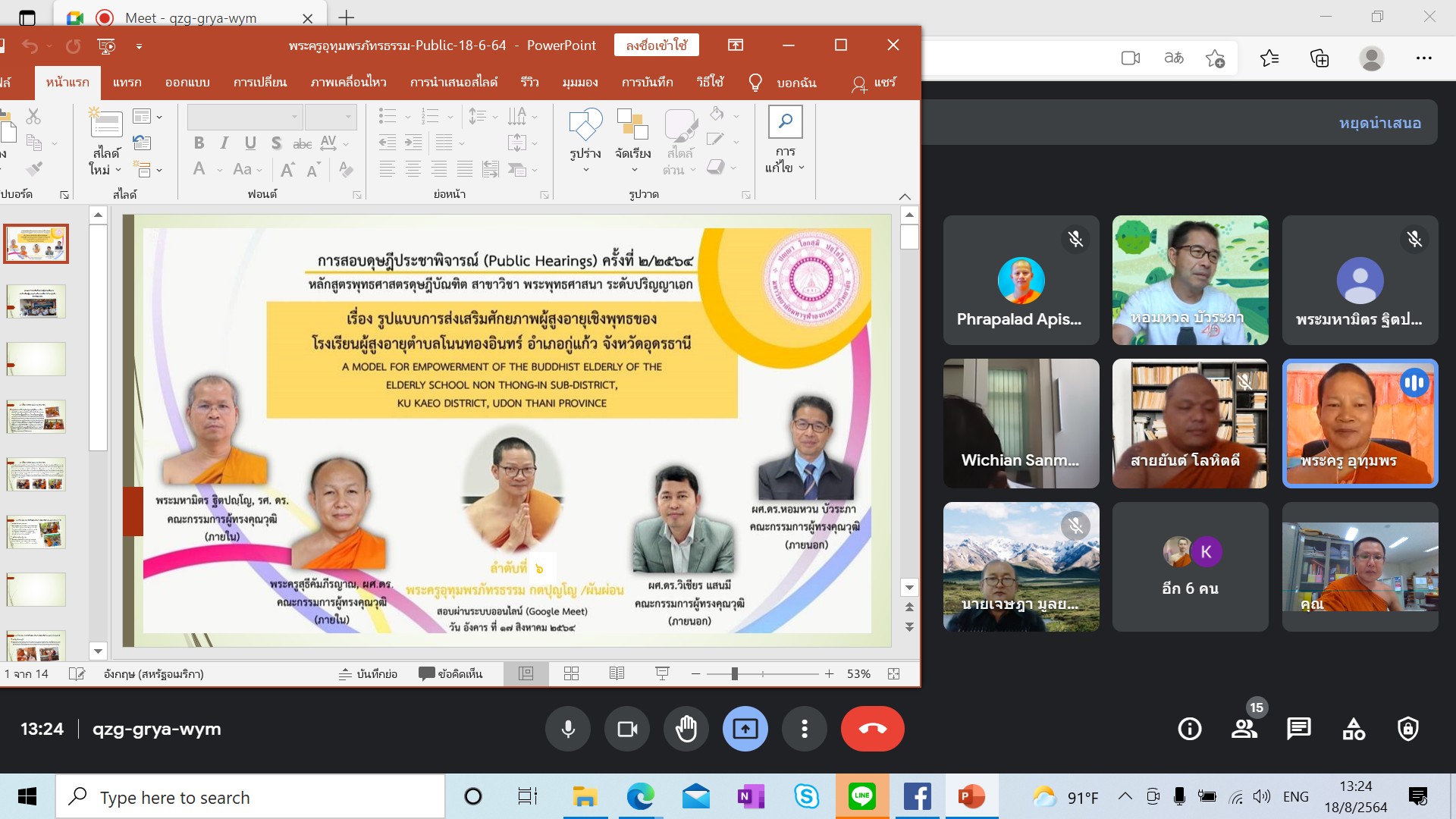Click present screen button in Meet
The image size is (1456, 819).
click(745, 729)
